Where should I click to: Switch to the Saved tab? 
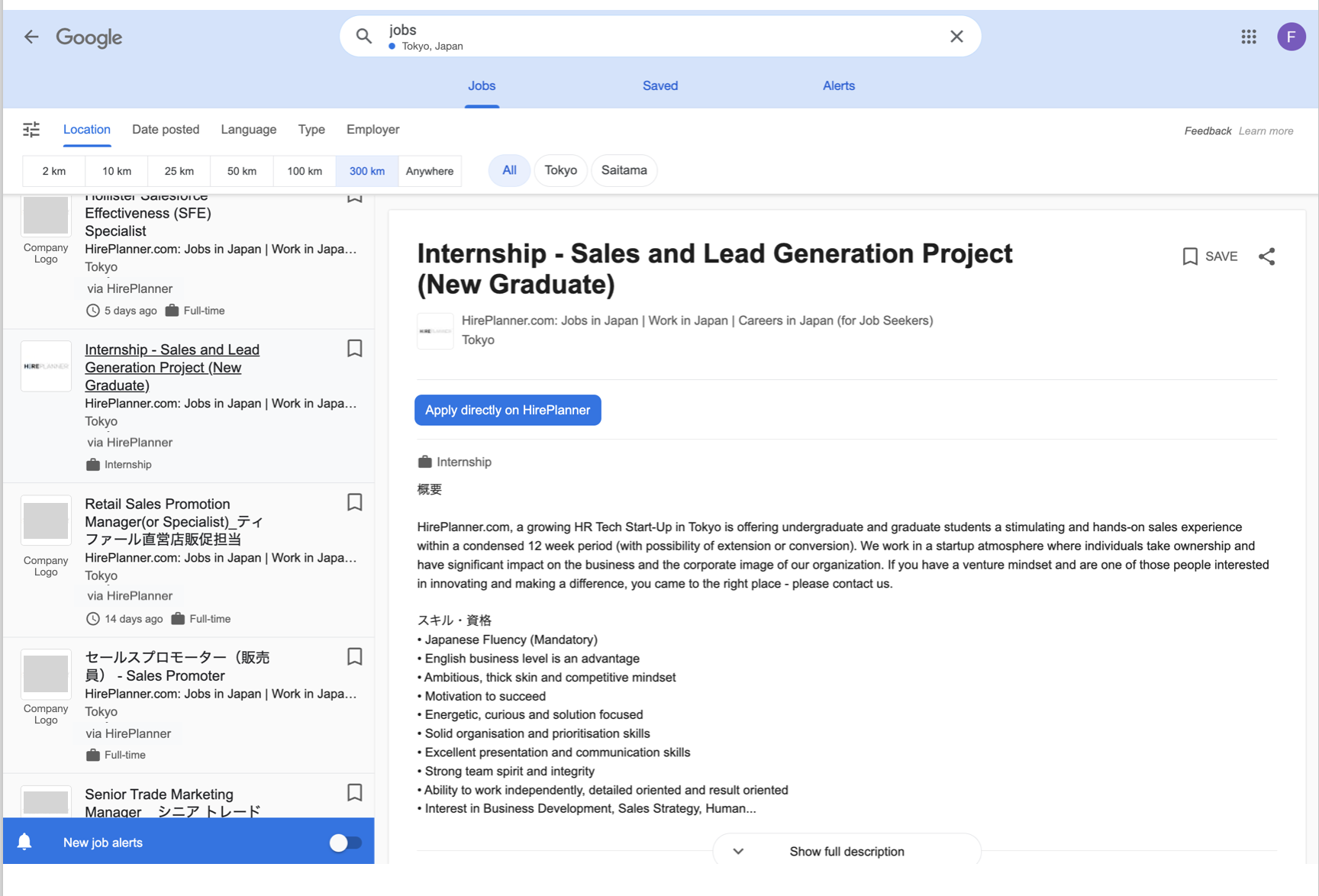(659, 85)
